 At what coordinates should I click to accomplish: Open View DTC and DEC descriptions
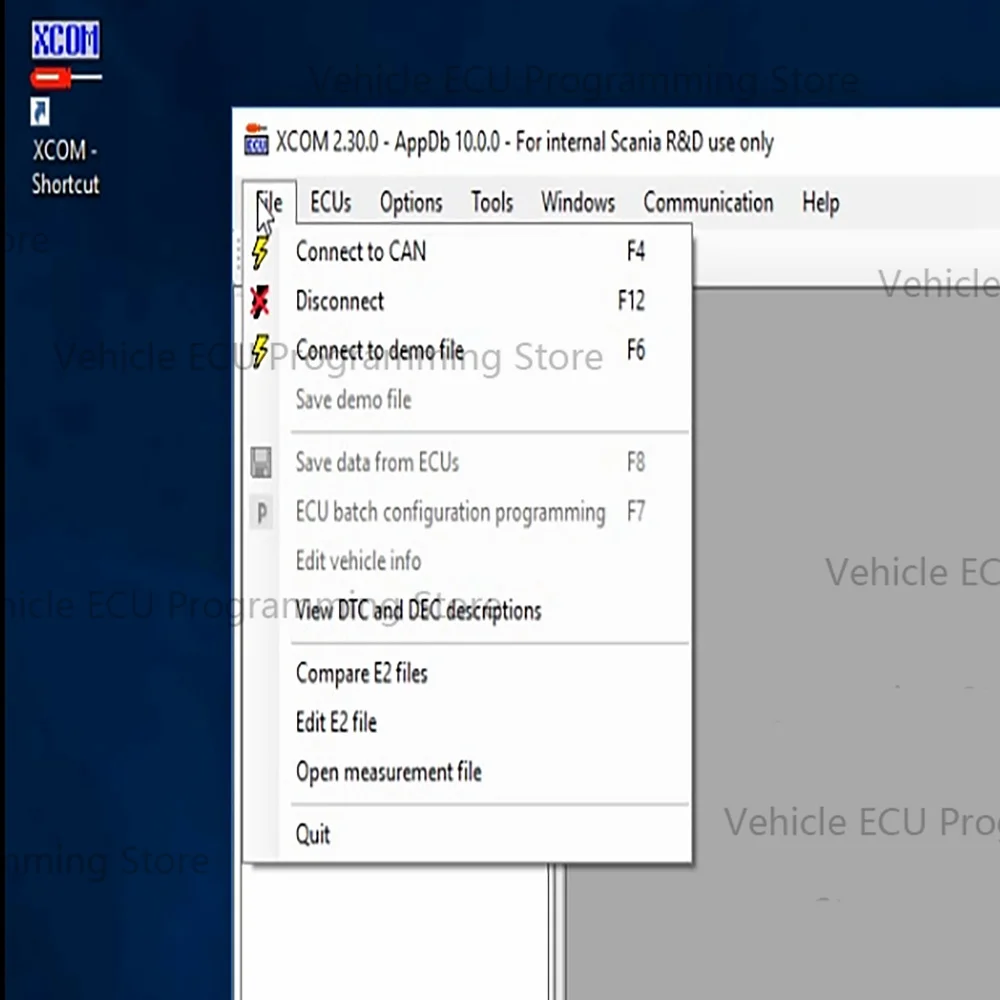click(467, 612)
